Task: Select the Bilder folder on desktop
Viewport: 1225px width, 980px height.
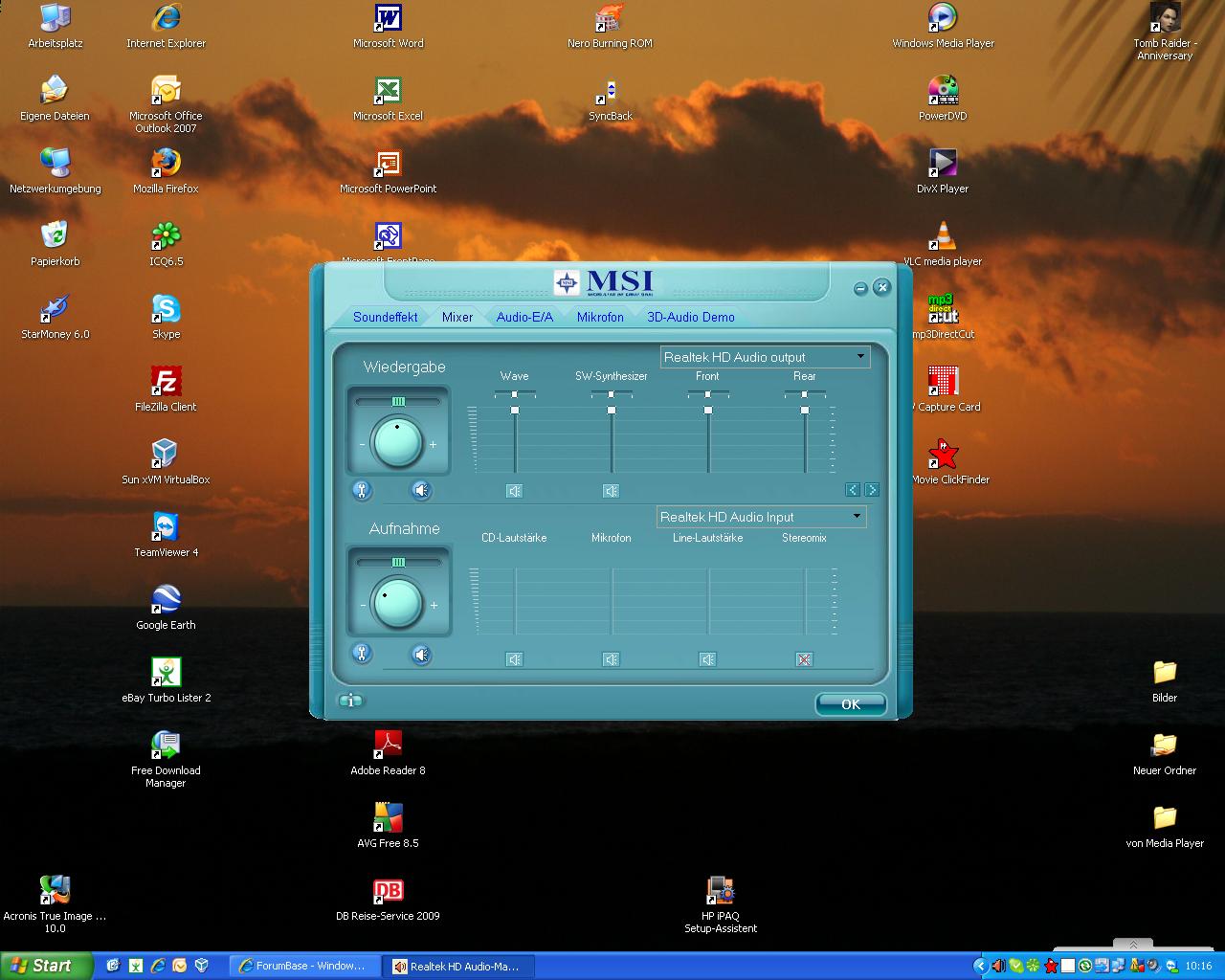Action: click(1165, 681)
